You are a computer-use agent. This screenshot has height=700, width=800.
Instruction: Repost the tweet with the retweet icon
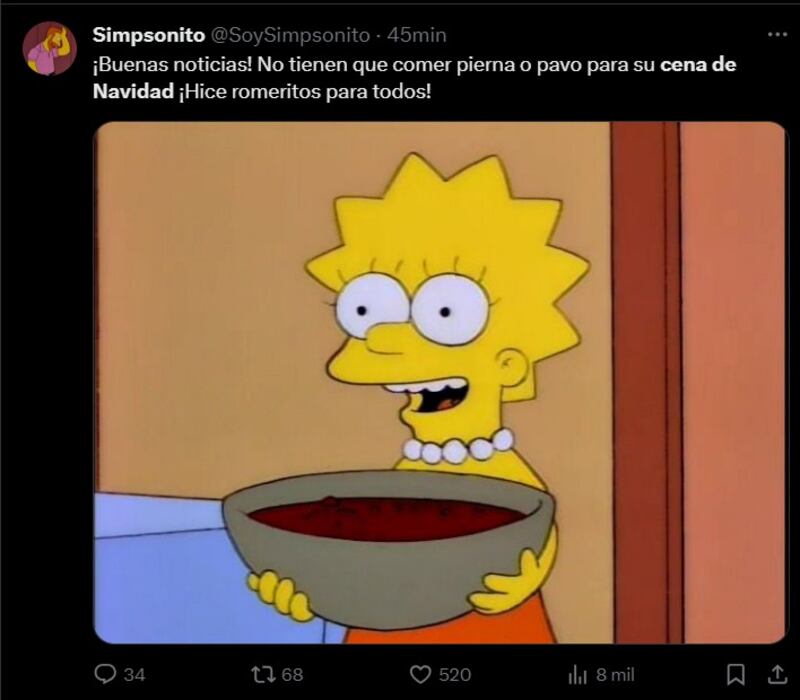click(x=264, y=674)
